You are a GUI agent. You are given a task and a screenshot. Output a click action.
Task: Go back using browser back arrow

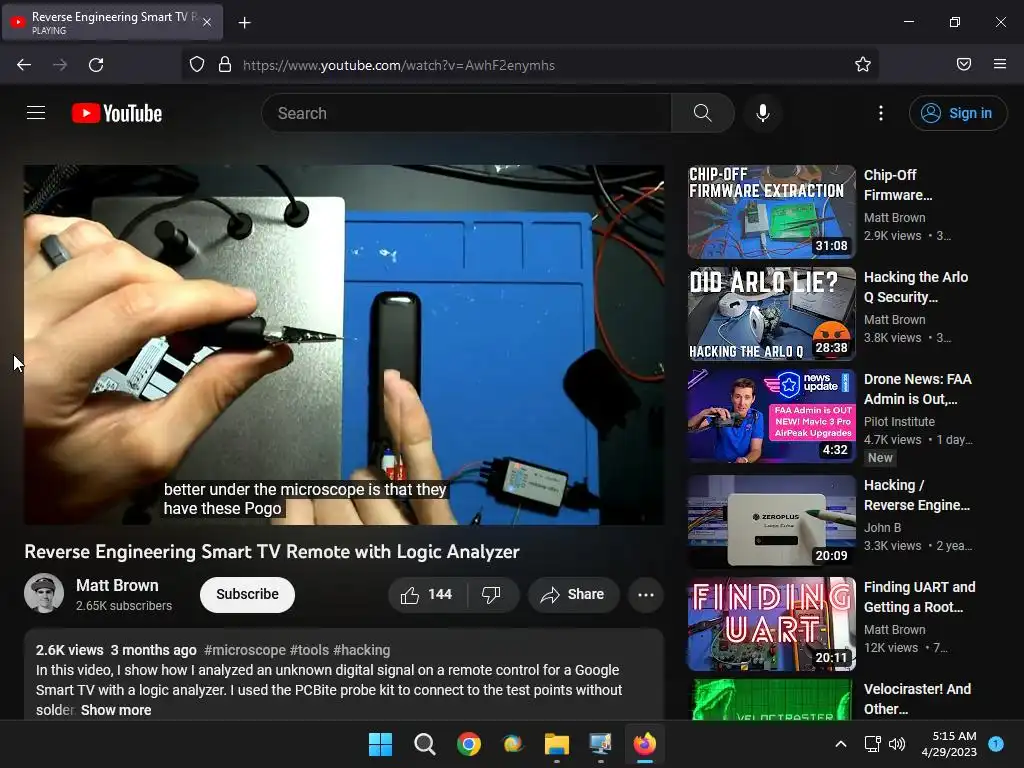[x=24, y=65]
